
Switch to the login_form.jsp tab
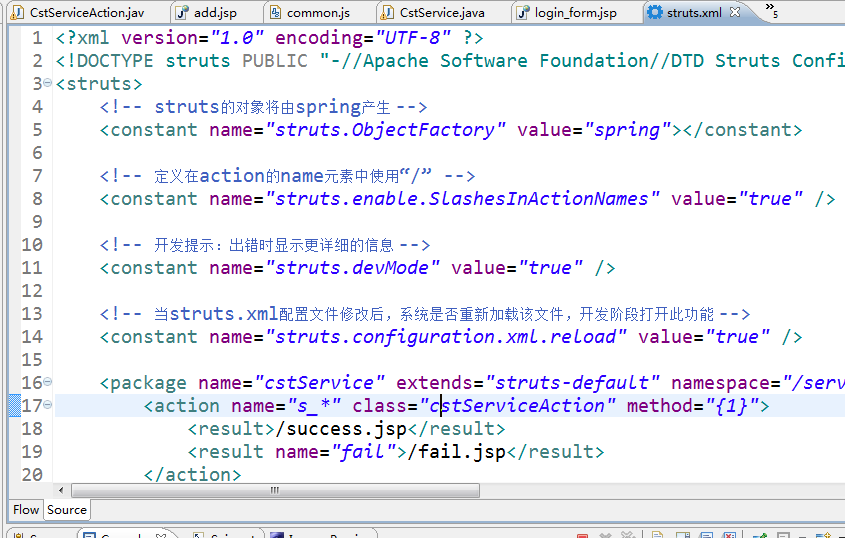point(567,12)
